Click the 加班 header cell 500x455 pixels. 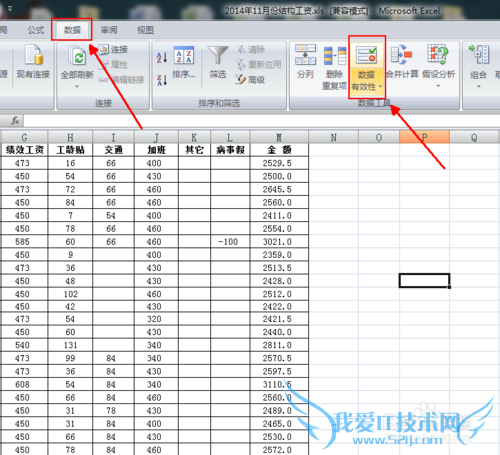[x=156, y=150]
